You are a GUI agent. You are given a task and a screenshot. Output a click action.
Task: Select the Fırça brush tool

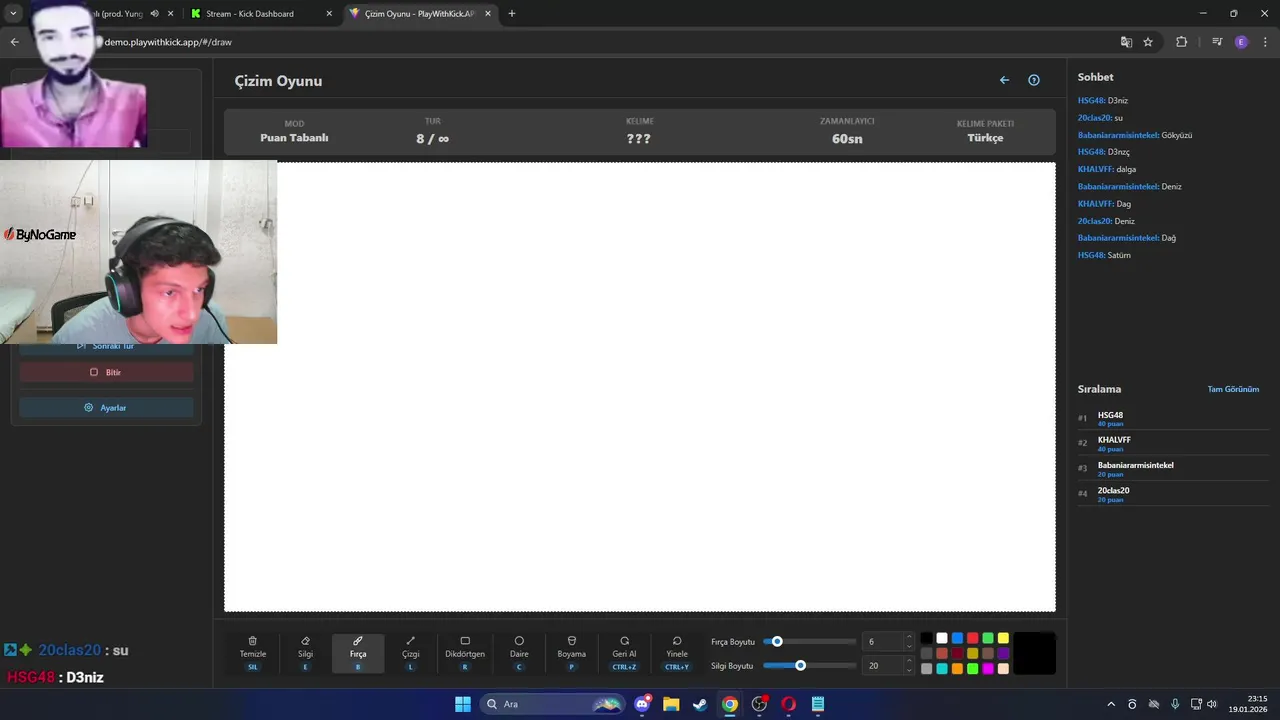tap(358, 653)
